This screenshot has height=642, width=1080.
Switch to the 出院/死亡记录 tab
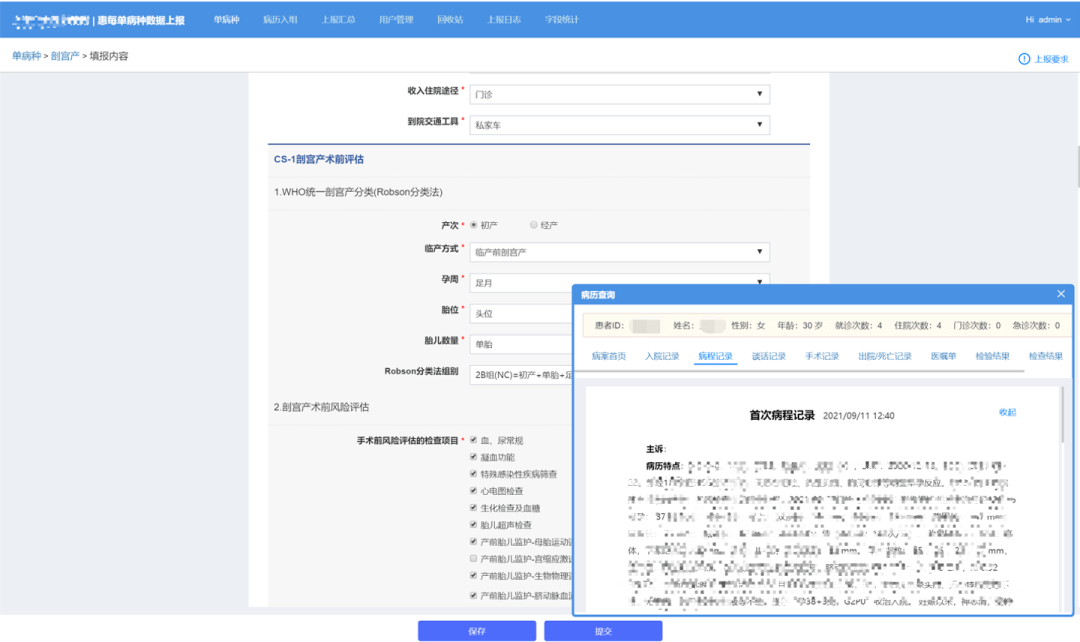pos(884,356)
